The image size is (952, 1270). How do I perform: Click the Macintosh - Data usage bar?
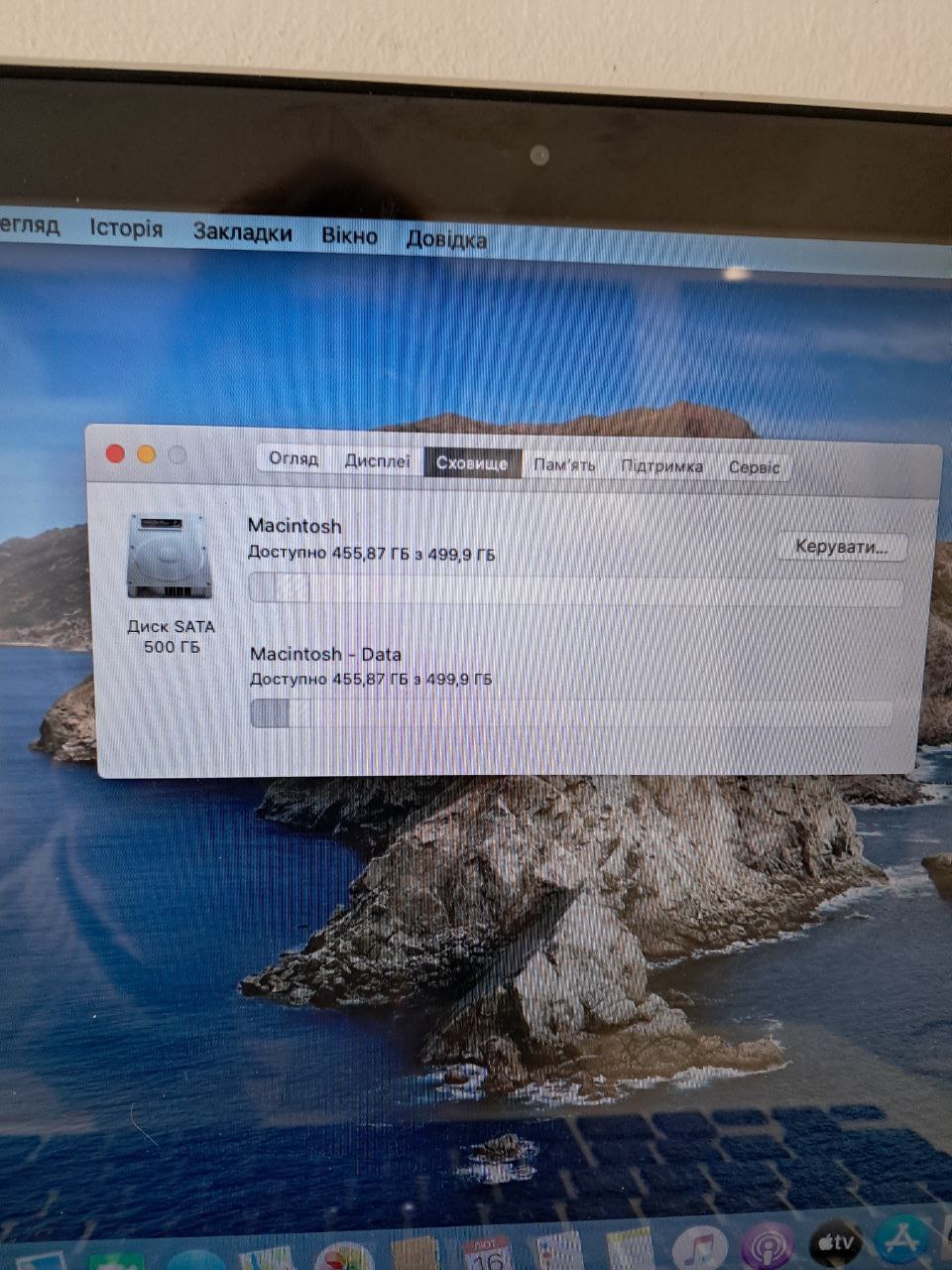click(x=571, y=713)
